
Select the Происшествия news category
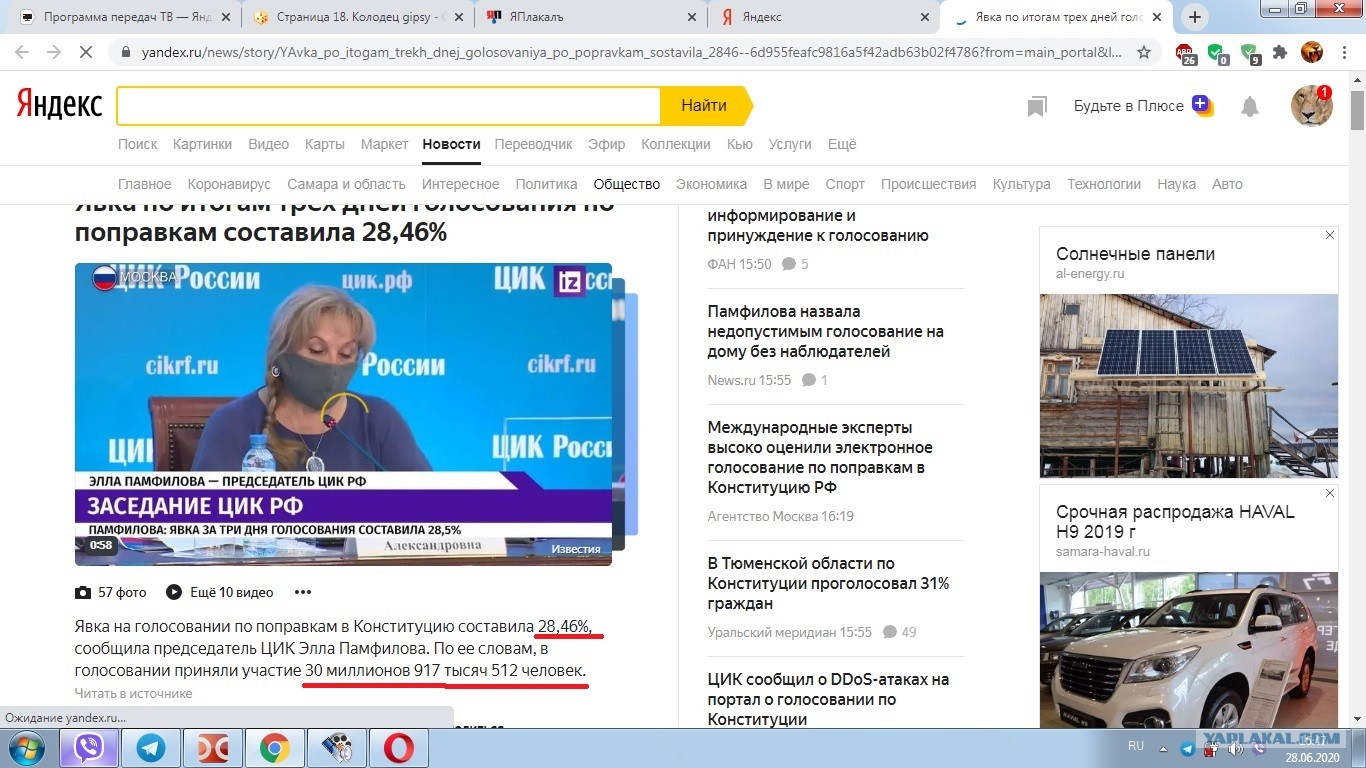pyautogui.click(x=928, y=184)
